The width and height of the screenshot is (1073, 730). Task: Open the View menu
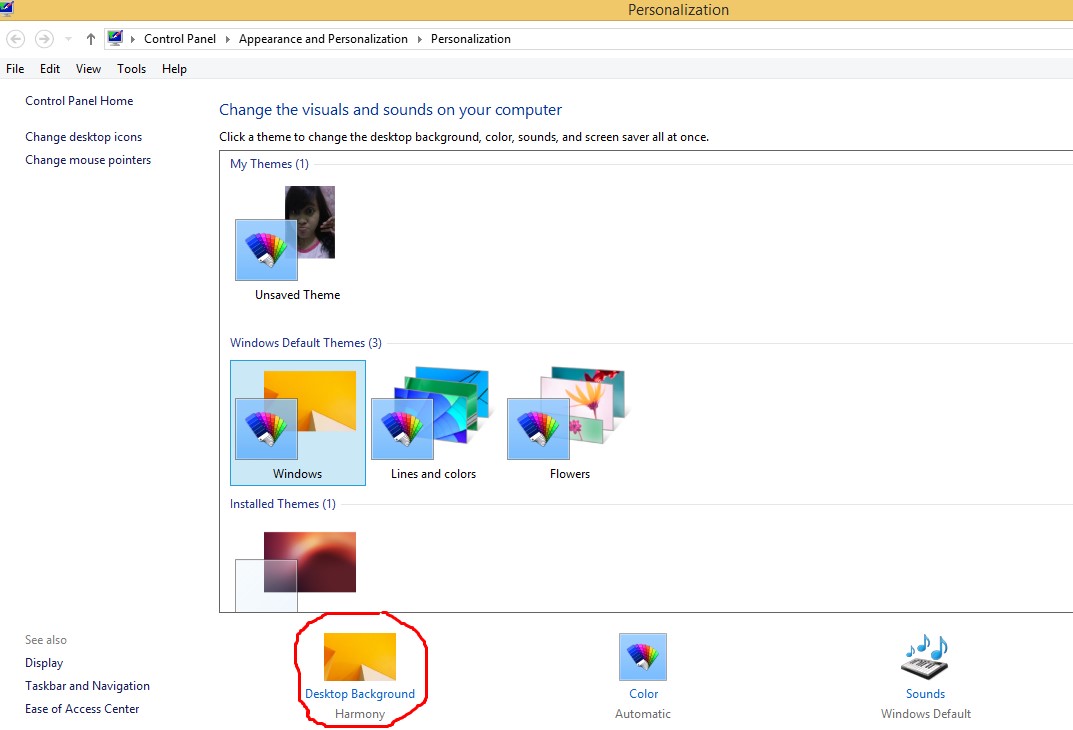[x=88, y=68]
